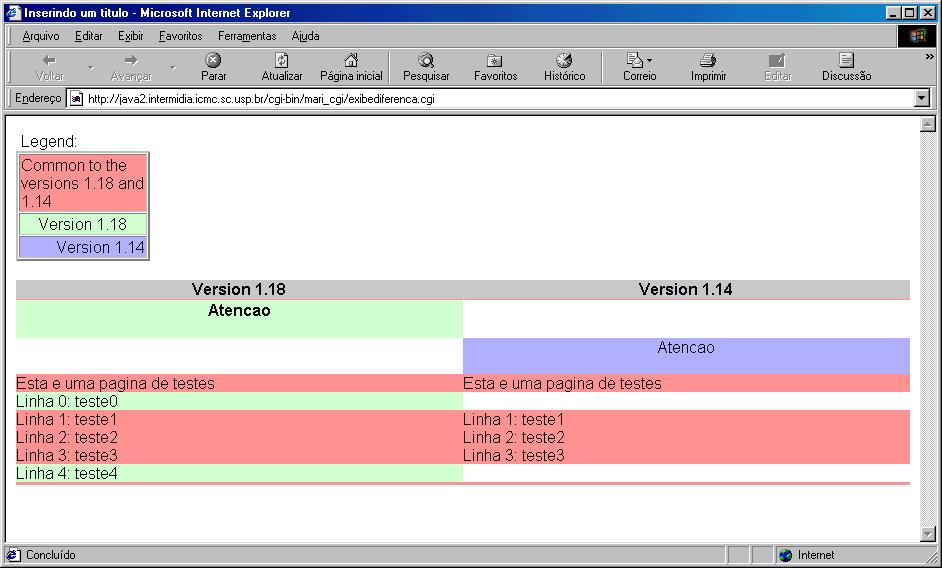This screenshot has width=942, height=568.
Task: Open the Arquivo menu
Action: tap(41, 36)
